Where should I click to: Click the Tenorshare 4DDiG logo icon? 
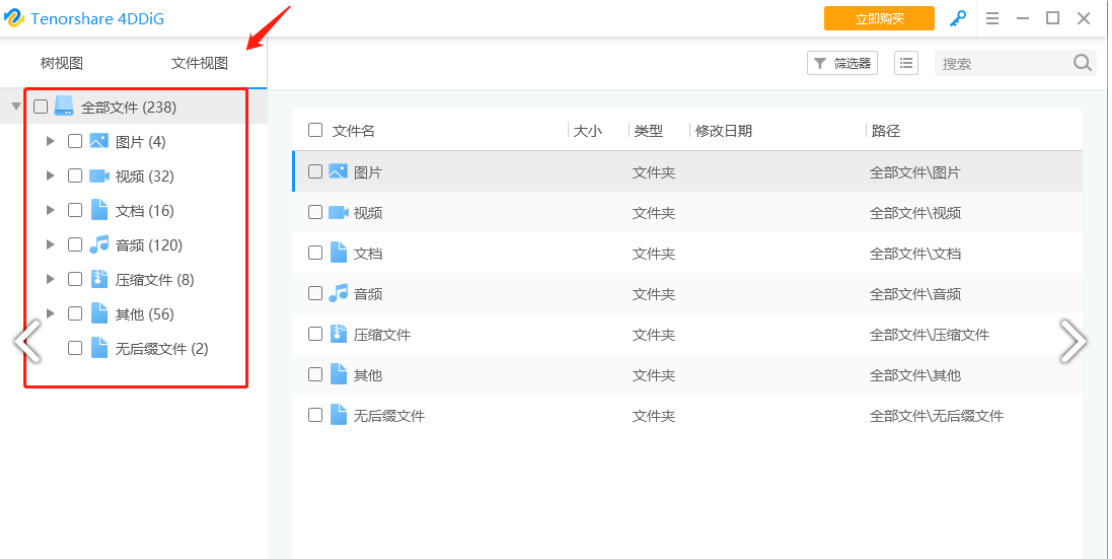pos(14,18)
